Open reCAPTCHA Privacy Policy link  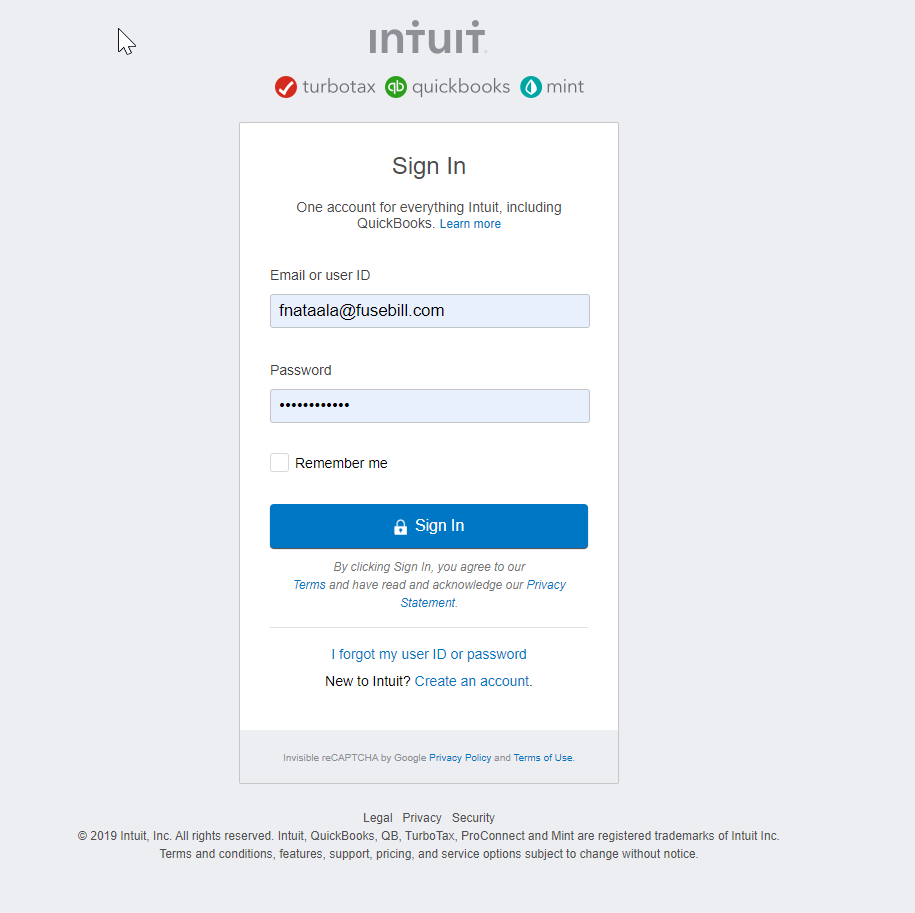tap(460, 757)
